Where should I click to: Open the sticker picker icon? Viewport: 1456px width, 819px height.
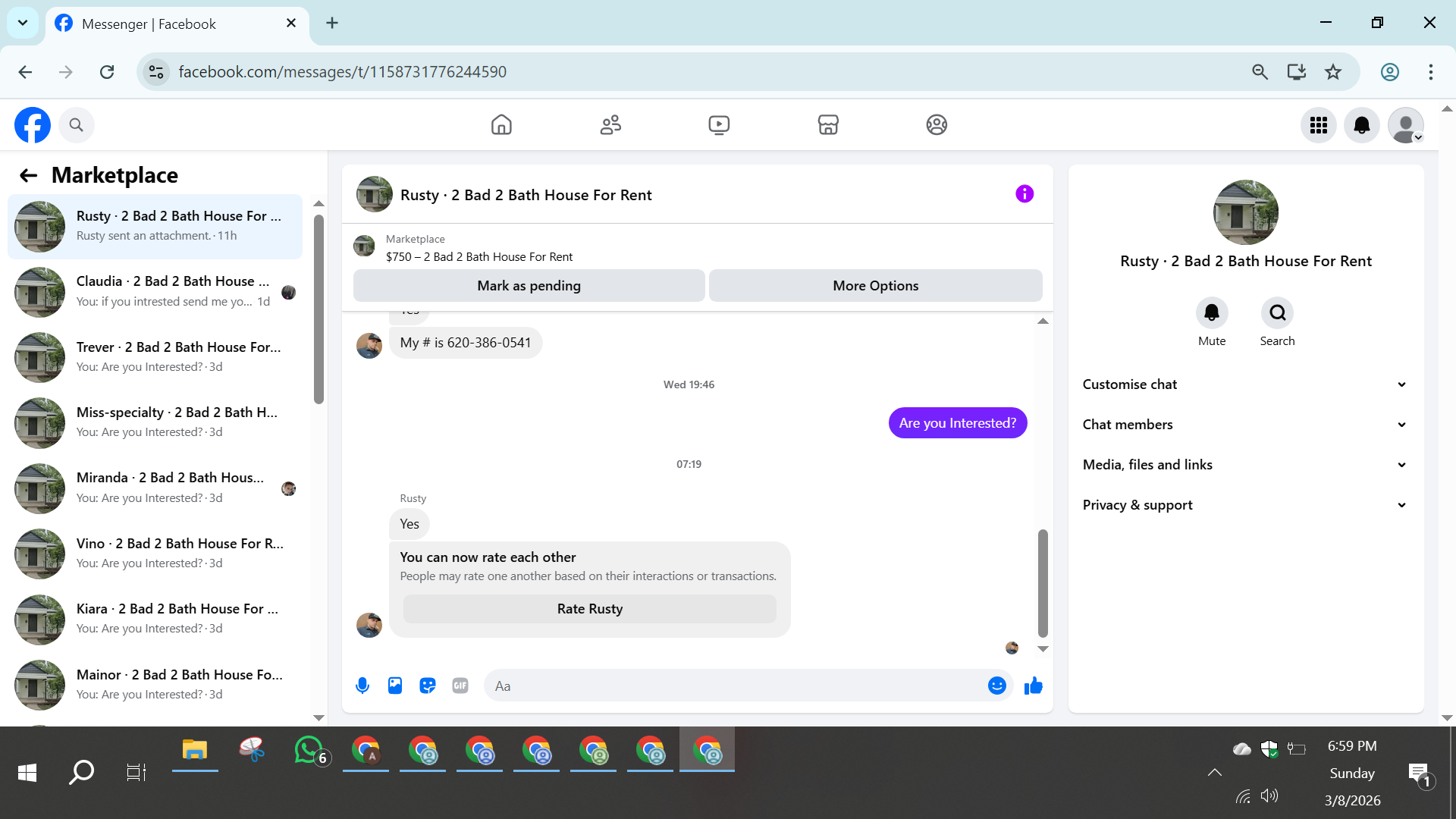(428, 686)
